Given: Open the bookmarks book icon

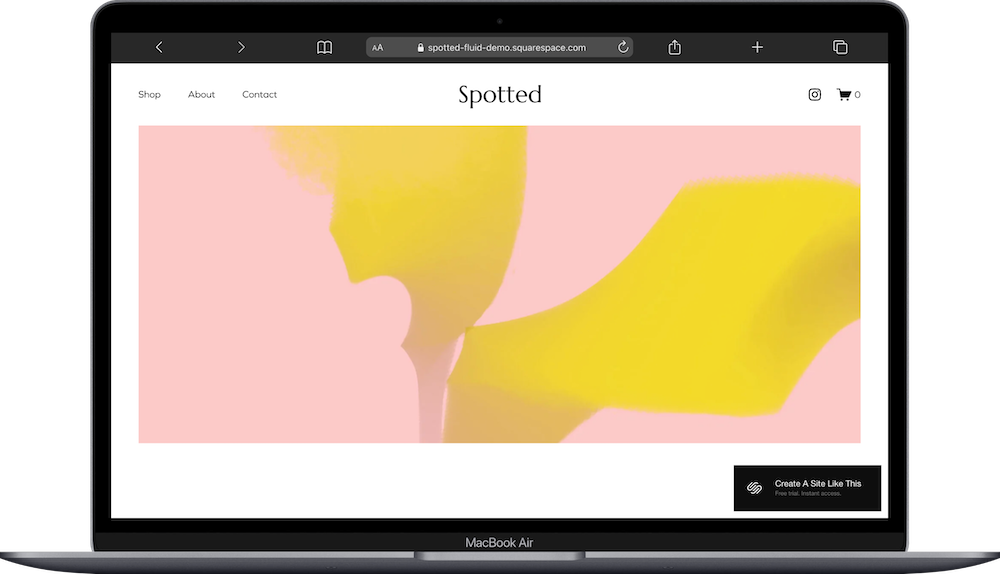Looking at the screenshot, I should (325, 47).
